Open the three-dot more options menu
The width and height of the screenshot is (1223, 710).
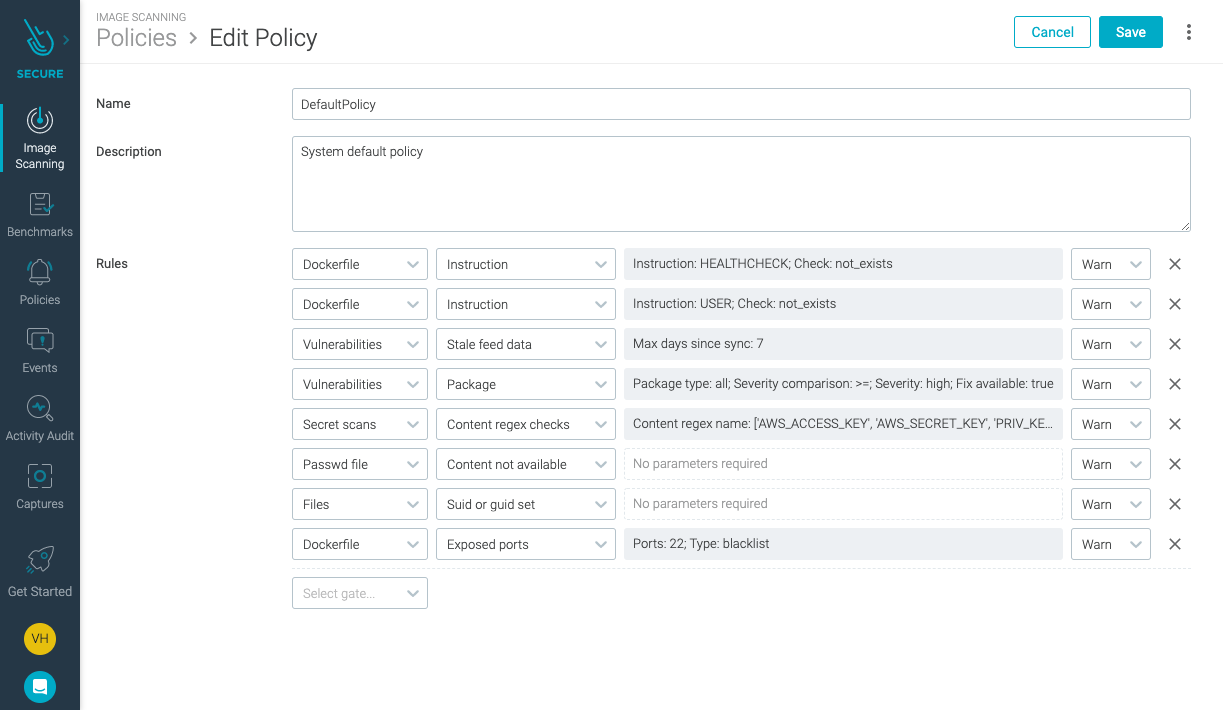click(x=1189, y=32)
